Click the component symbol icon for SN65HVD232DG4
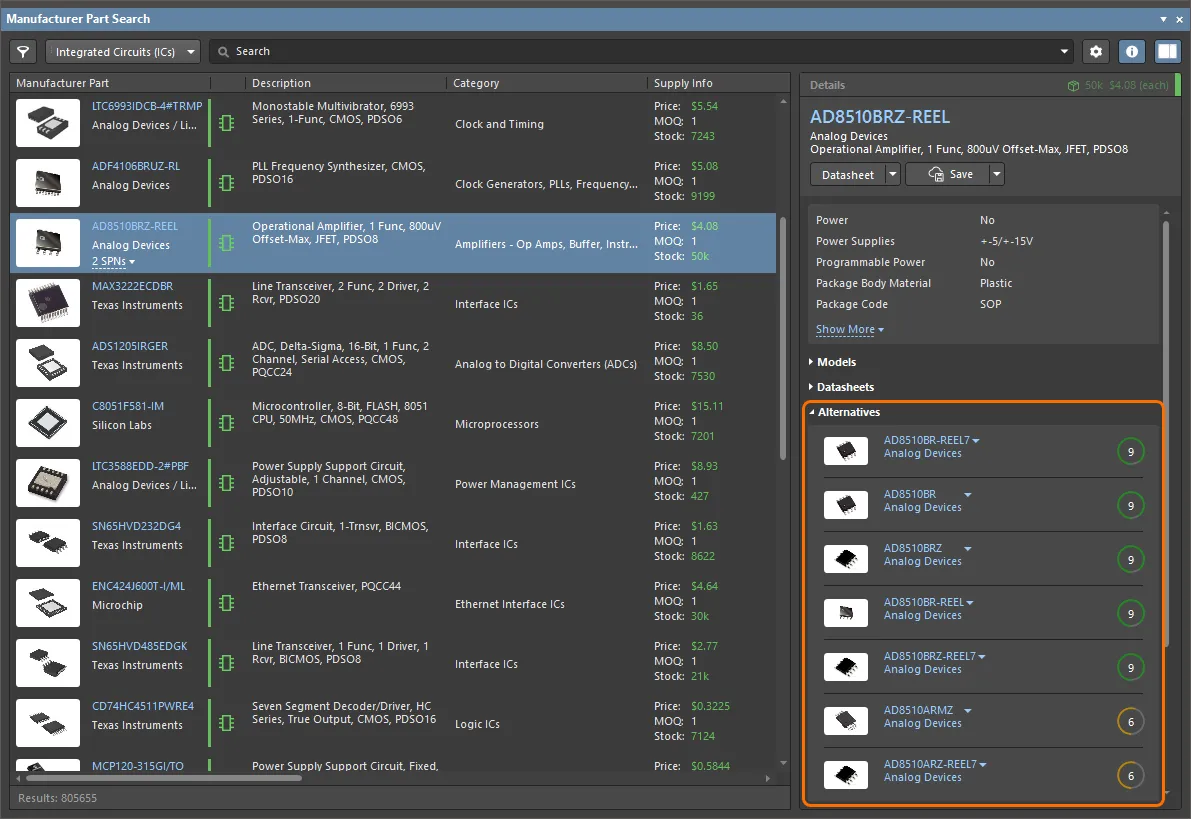Screen dimensions: 1191x819 point(226,542)
